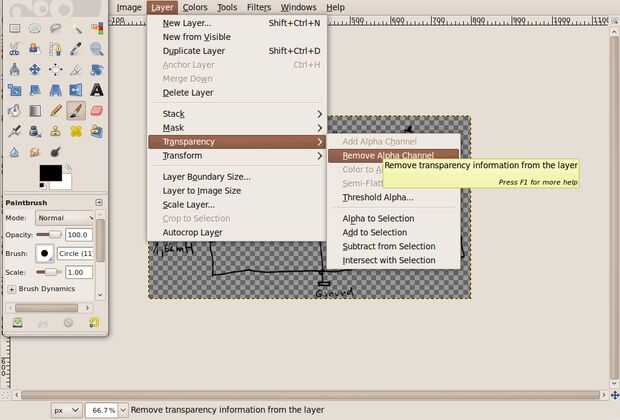
Task: Select the Ink tool
Action: click(x=35, y=131)
